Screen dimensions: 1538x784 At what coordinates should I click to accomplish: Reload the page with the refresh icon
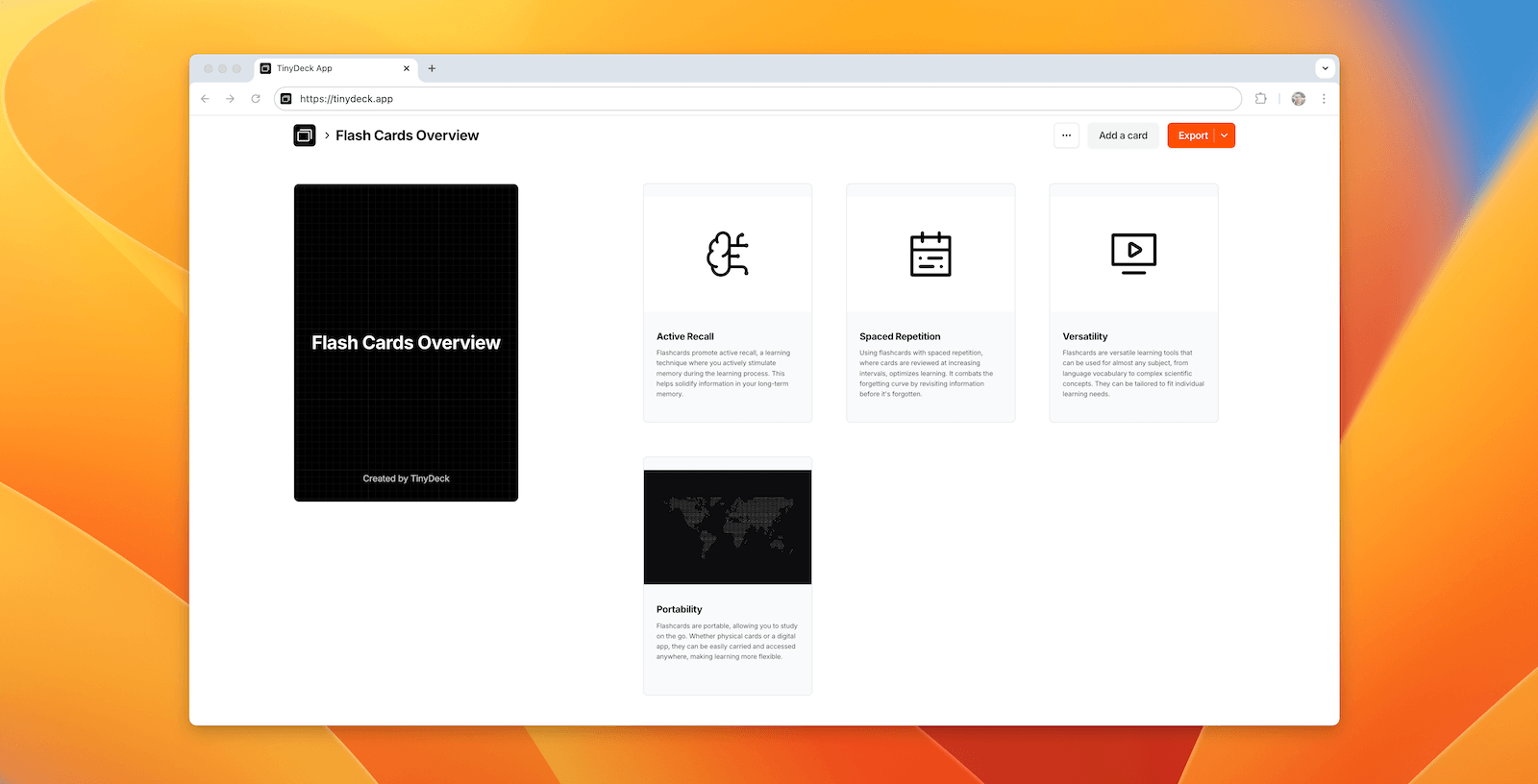coord(256,99)
